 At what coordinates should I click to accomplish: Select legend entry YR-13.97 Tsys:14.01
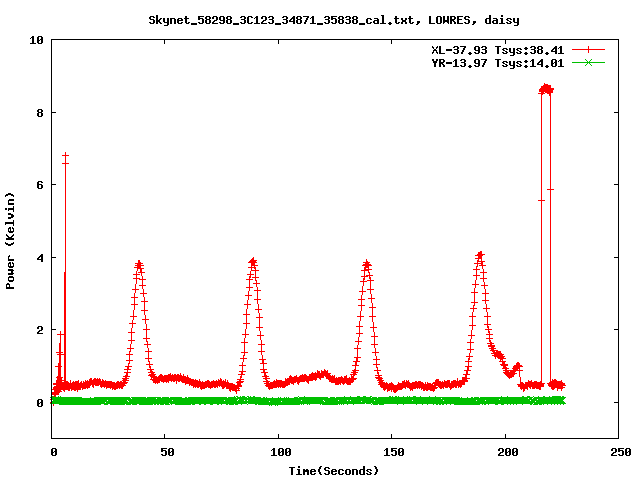[498, 63]
